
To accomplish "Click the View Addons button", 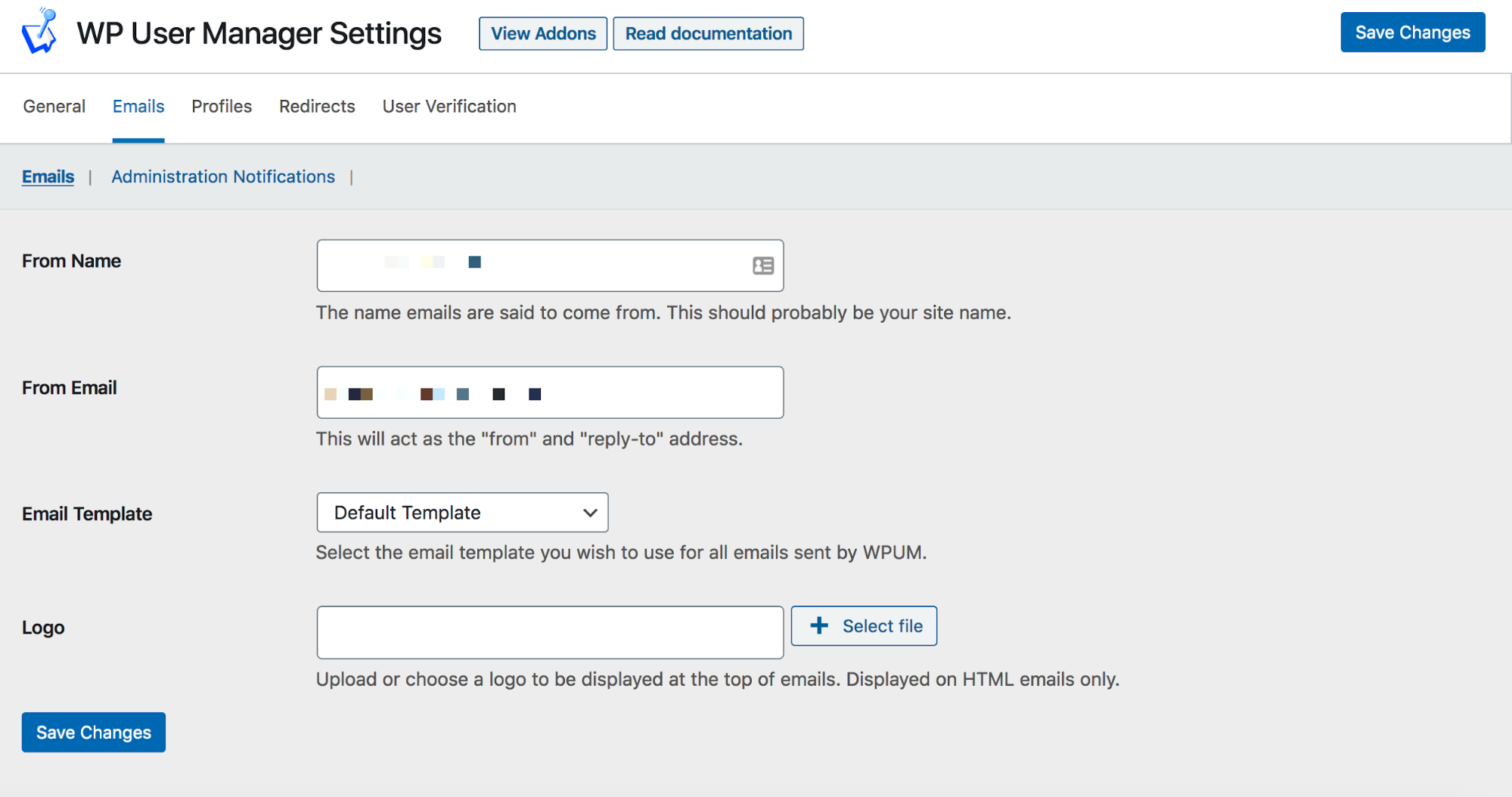I will [x=543, y=33].
